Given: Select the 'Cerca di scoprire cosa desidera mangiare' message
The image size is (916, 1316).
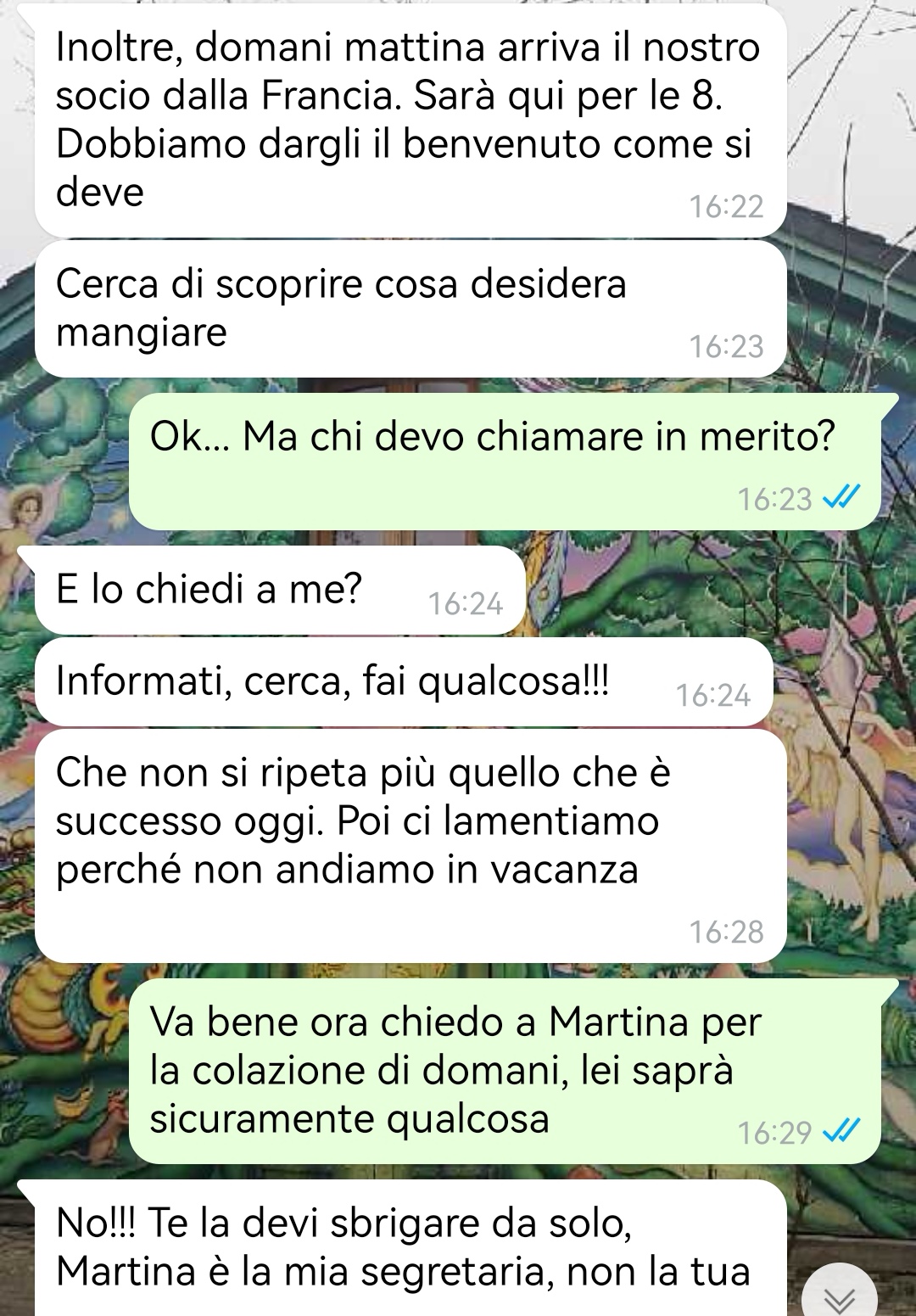Looking at the screenshot, I should pyautogui.click(x=411, y=309).
